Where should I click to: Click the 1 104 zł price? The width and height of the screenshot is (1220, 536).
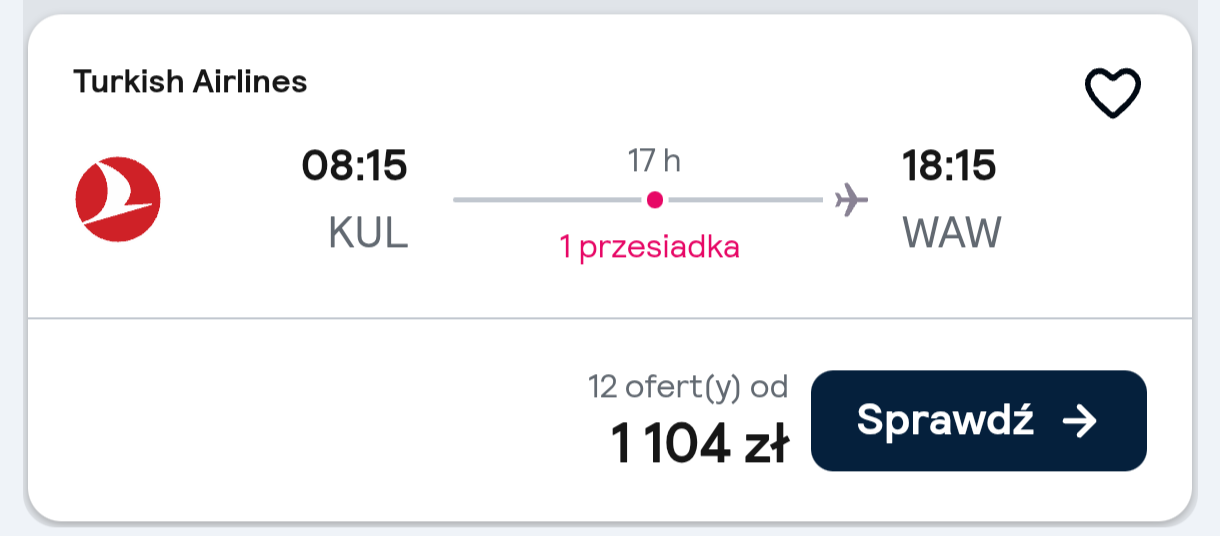(x=700, y=446)
